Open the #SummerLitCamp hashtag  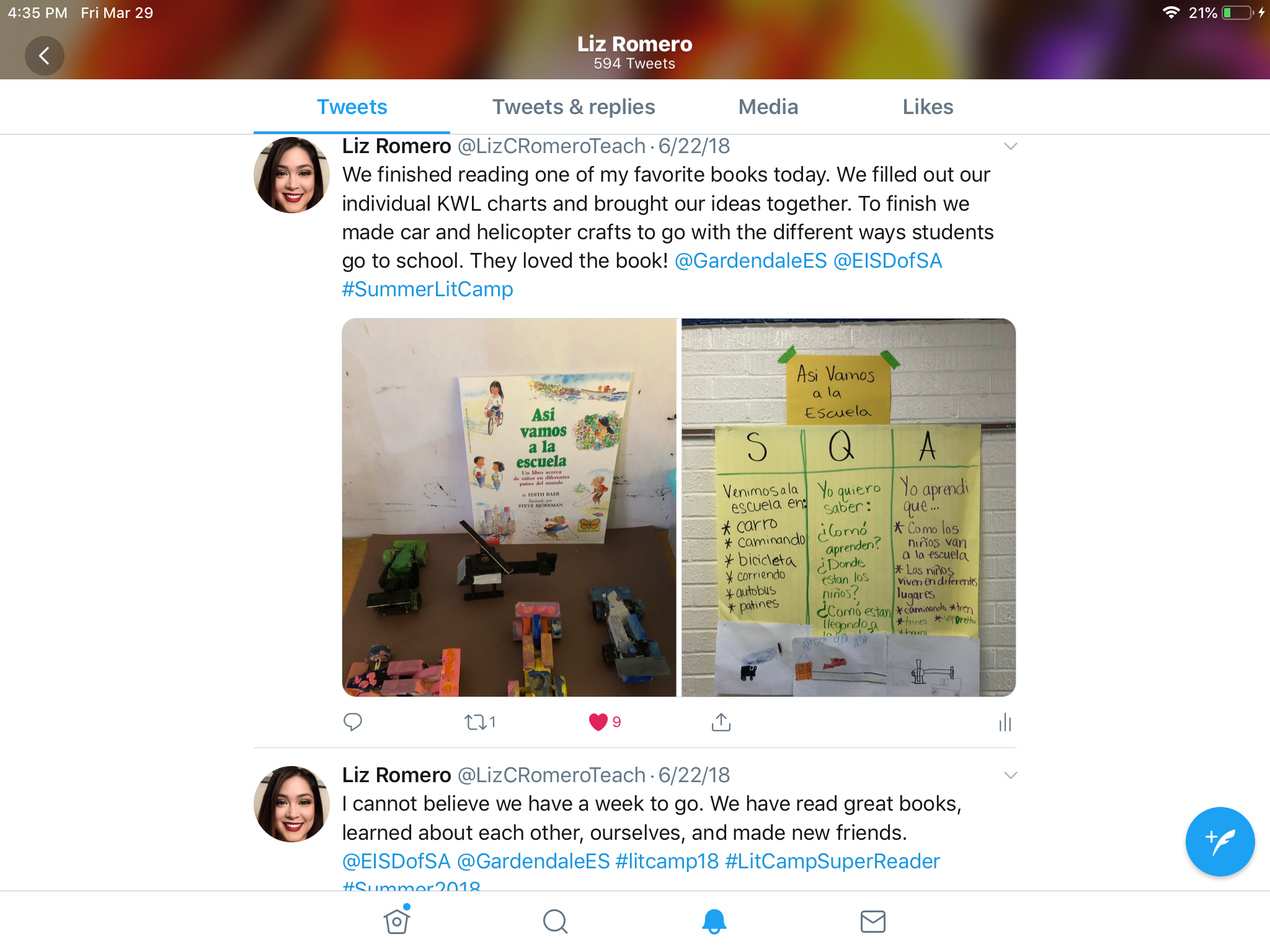click(x=428, y=289)
